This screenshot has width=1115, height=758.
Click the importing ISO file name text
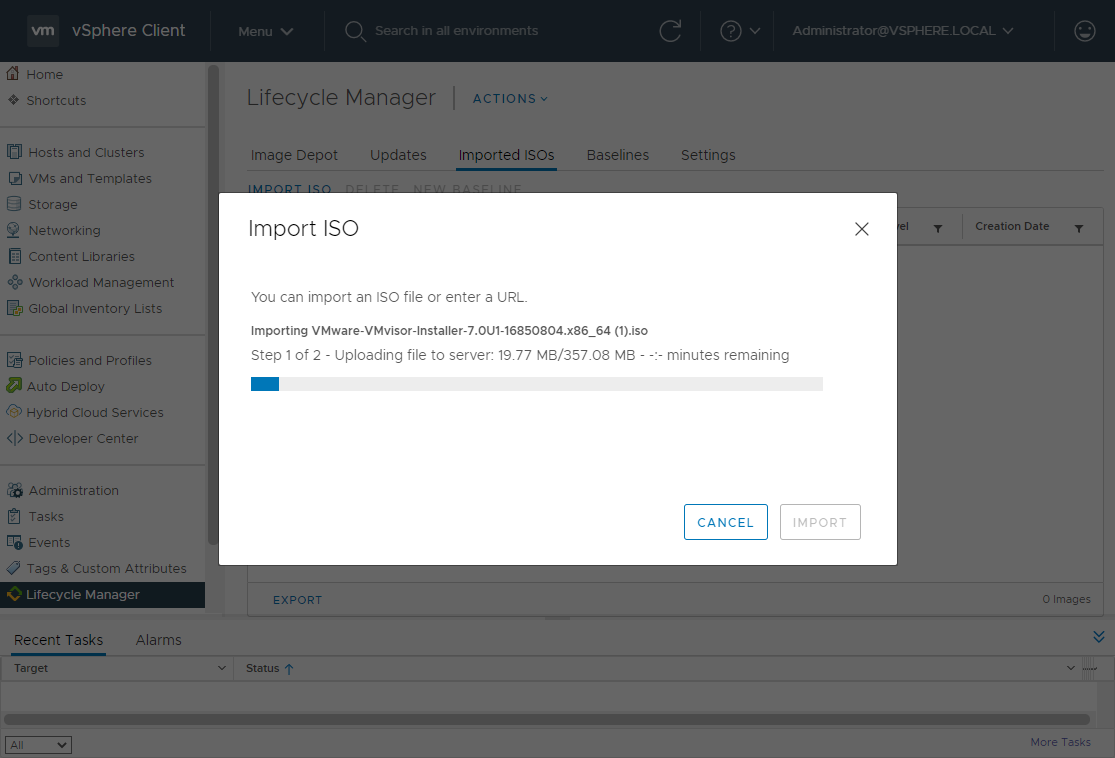pos(479,331)
